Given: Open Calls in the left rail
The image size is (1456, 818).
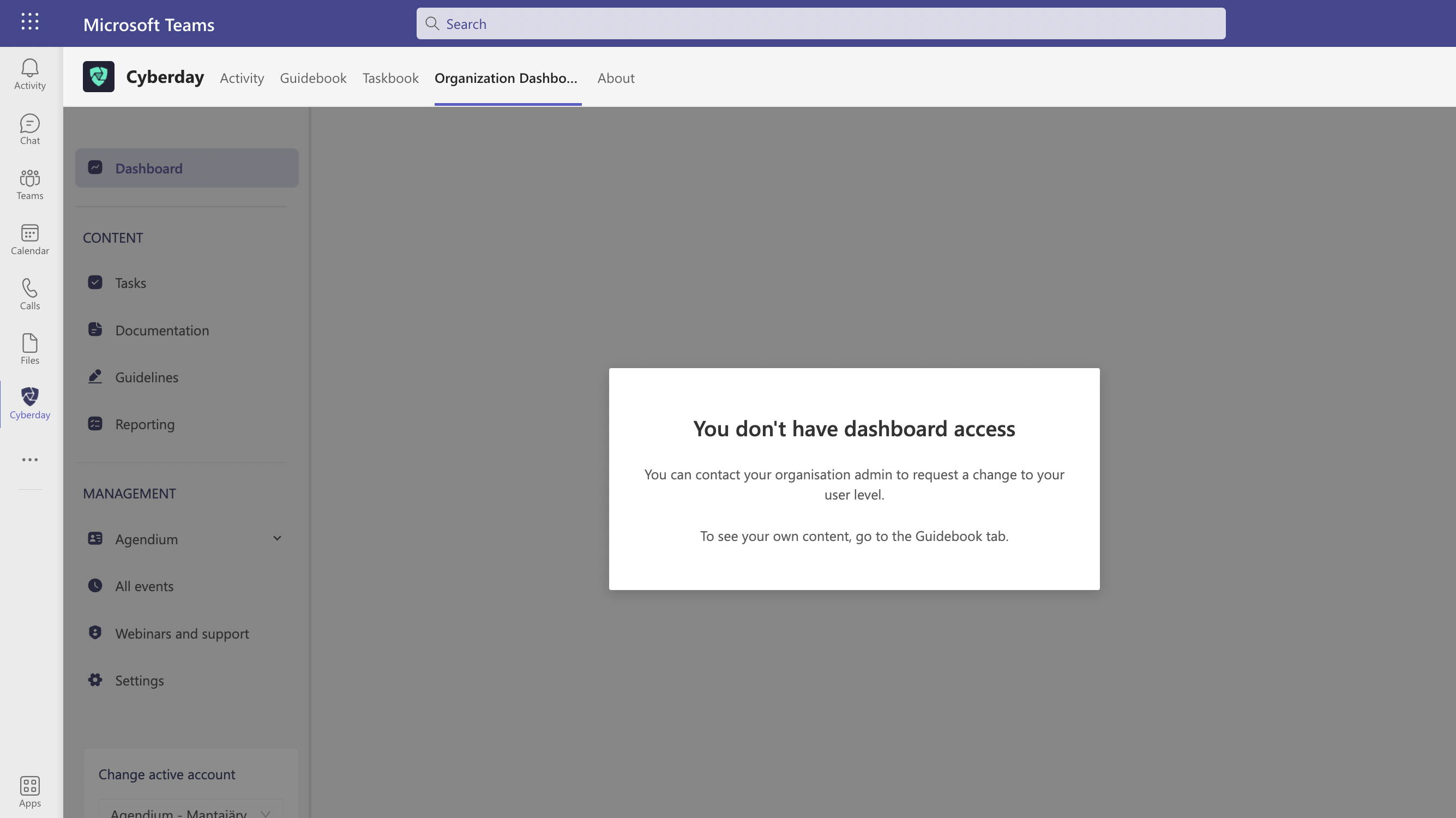Looking at the screenshot, I should point(30,294).
